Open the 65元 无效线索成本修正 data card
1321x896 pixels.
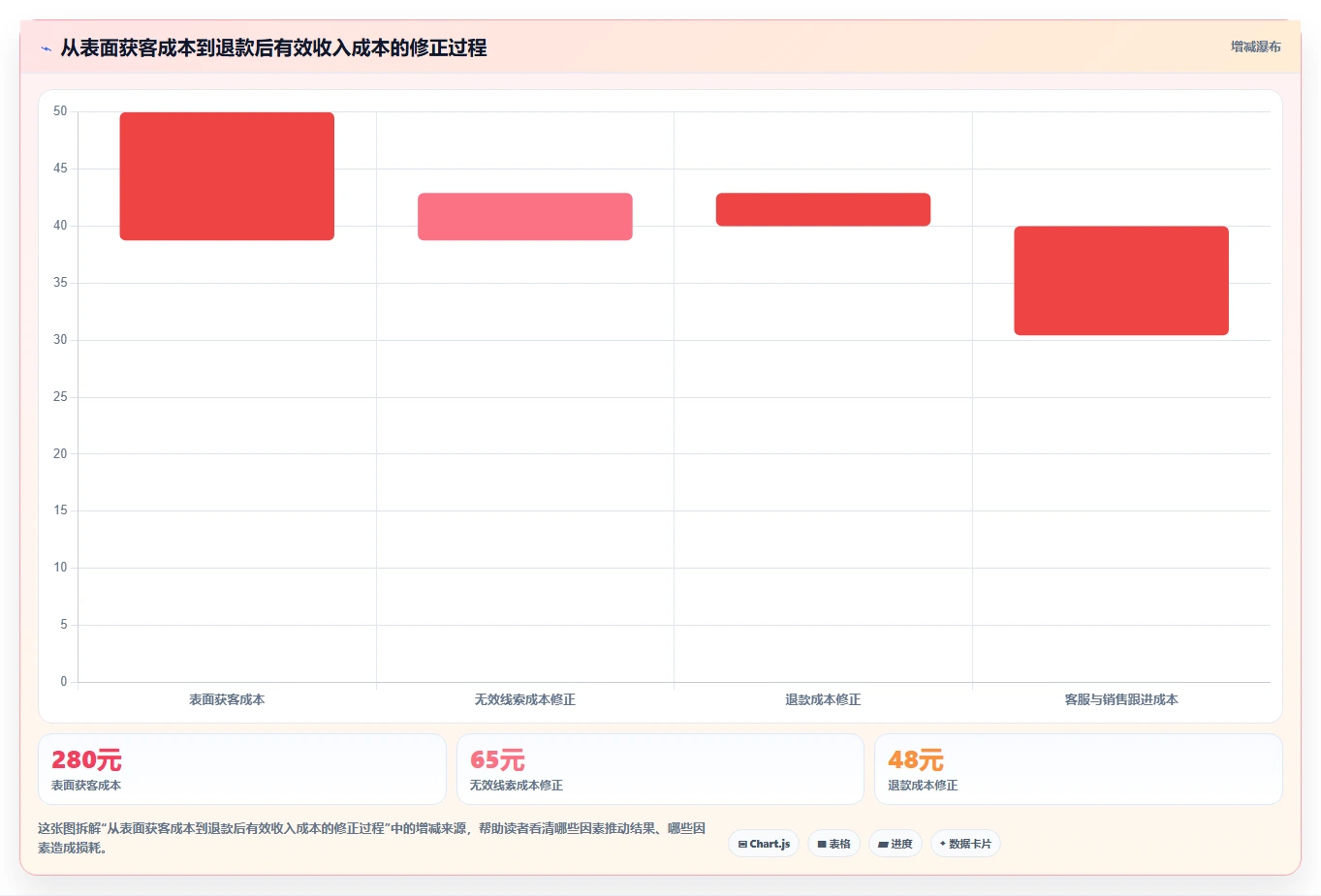(660, 769)
